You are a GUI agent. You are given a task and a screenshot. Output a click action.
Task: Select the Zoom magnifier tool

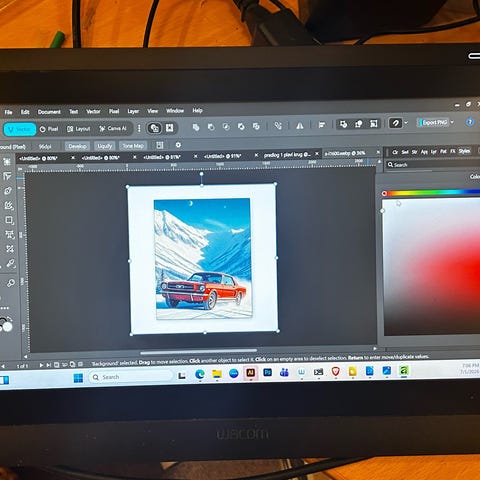[11, 283]
